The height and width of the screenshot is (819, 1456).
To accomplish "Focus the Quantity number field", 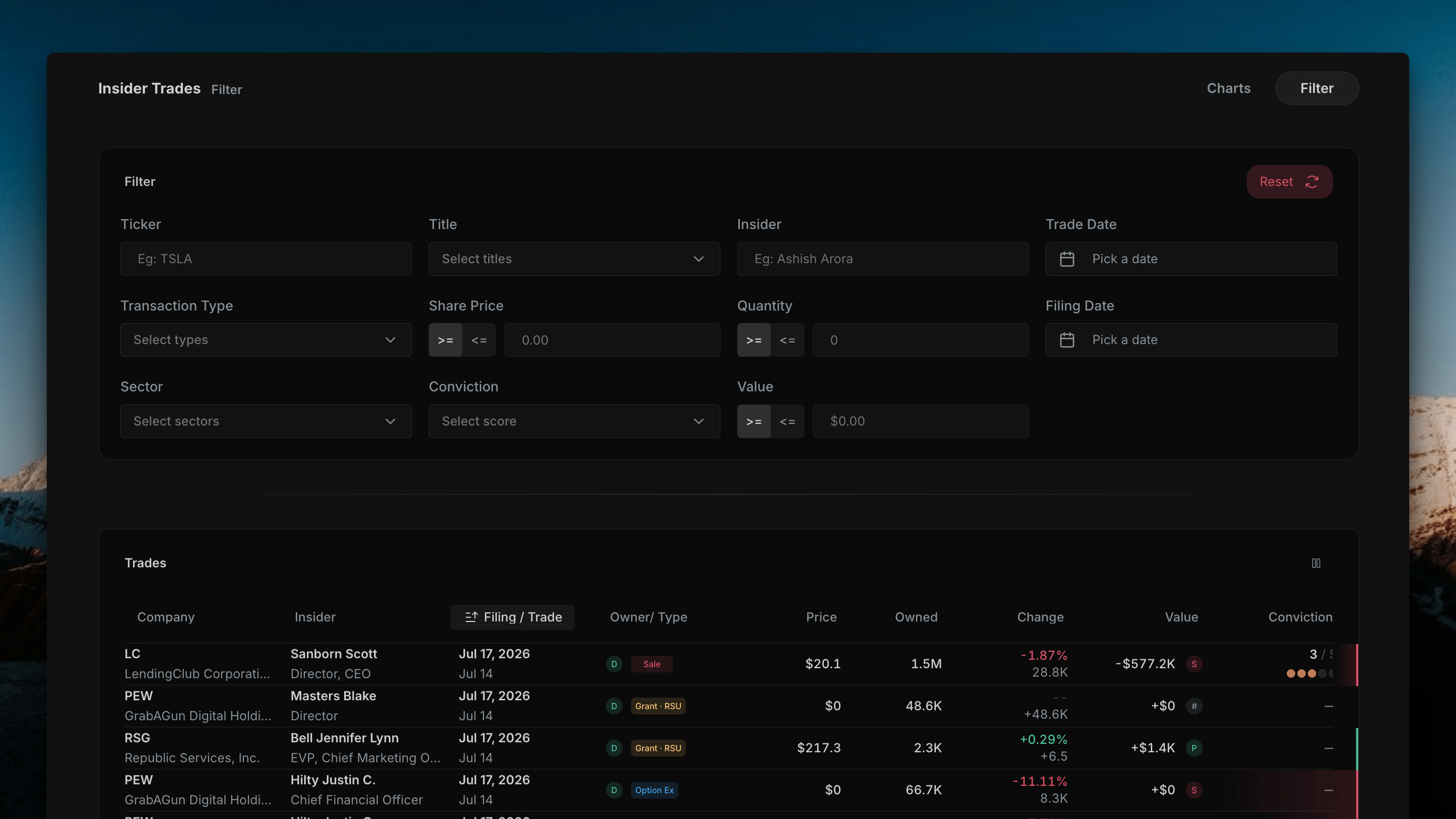I will tap(920, 340).
